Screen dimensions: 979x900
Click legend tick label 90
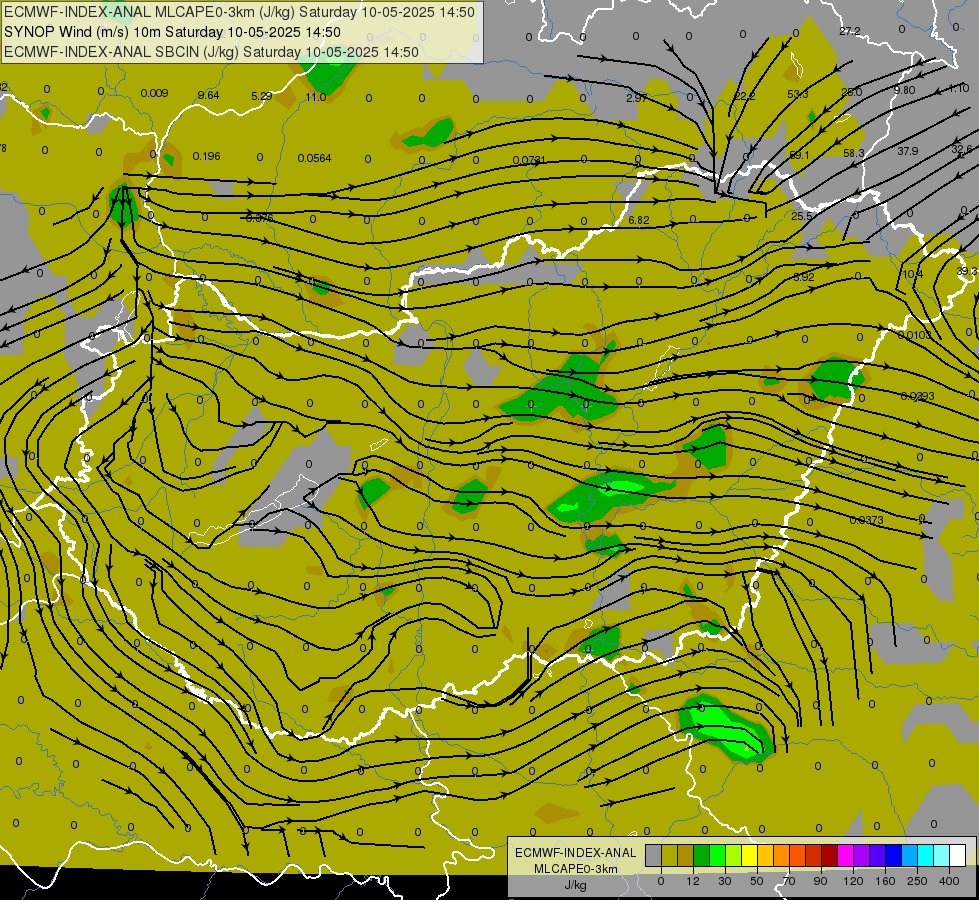pos(820,881)
